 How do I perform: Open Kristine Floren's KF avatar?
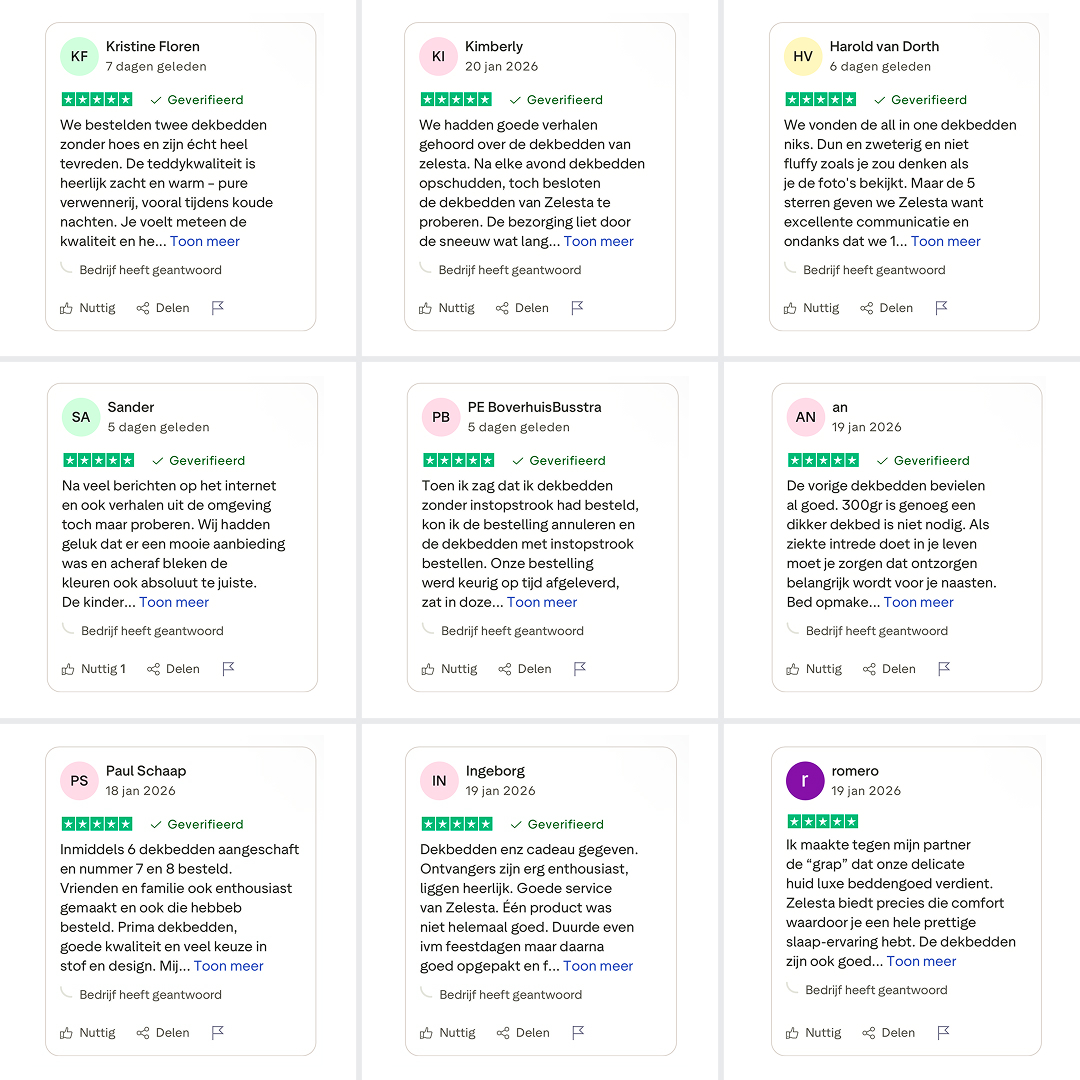pyautogui.click(x=79, y=56)
